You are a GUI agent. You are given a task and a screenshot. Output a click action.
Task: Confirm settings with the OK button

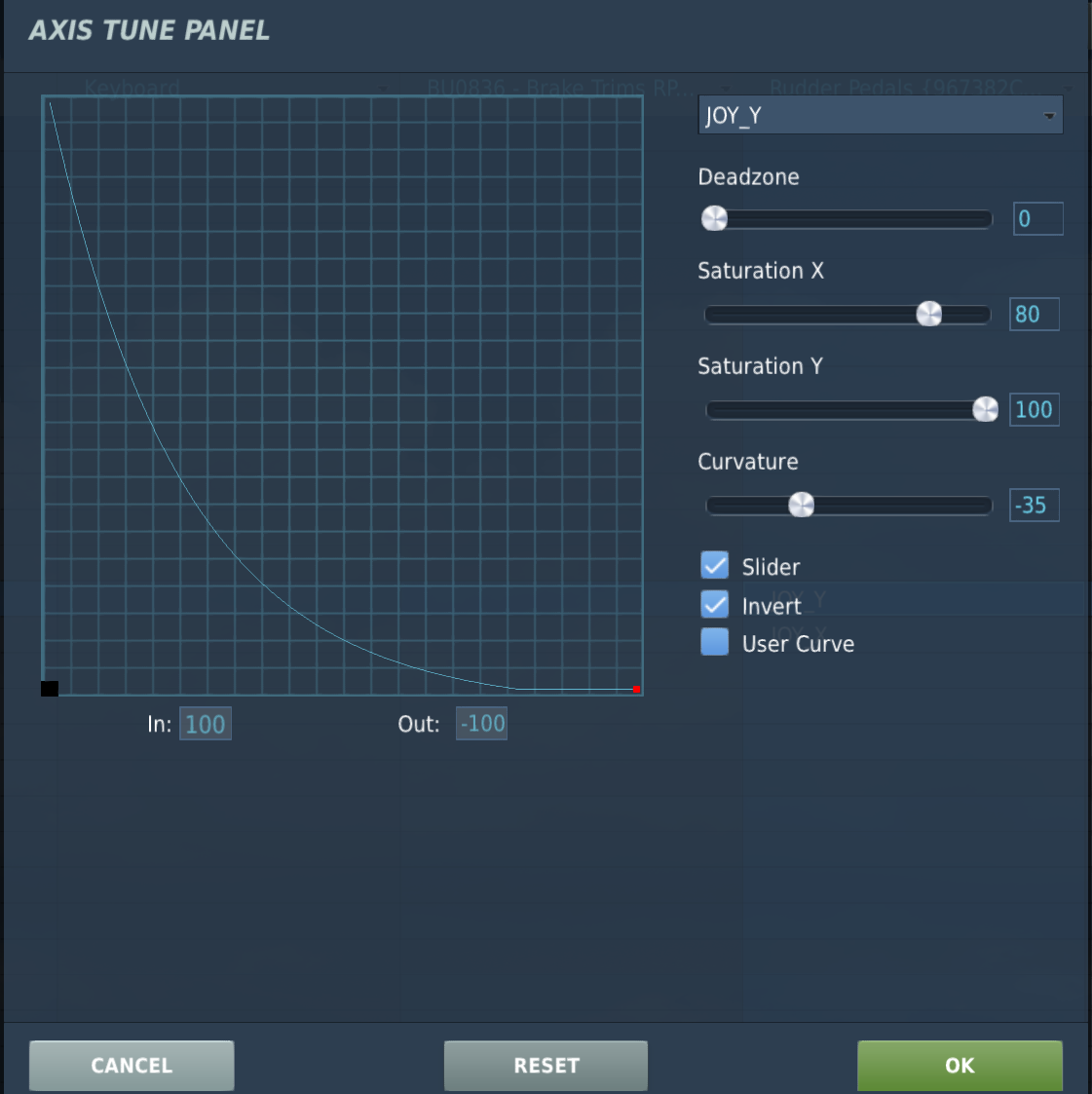[x=960, y=1066]
